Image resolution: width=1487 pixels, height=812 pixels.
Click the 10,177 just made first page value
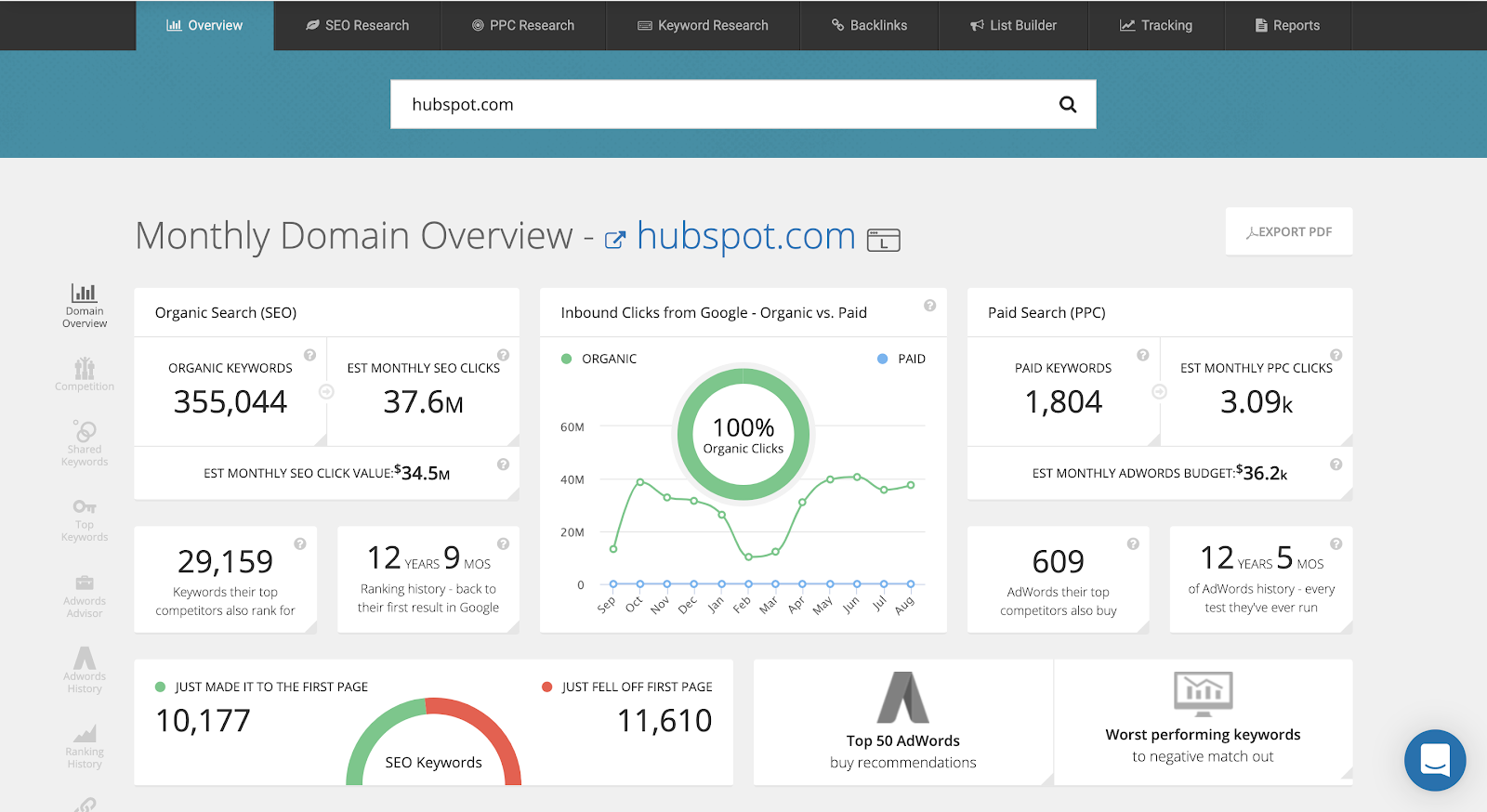tap(204, 721)
